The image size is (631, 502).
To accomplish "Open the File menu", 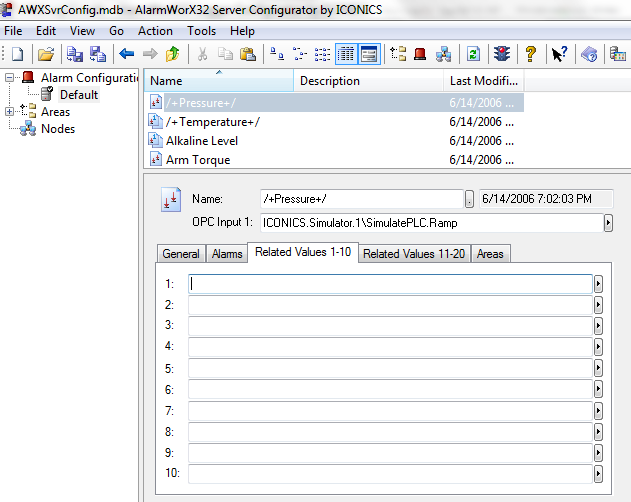I will click(x=13, y=31).
